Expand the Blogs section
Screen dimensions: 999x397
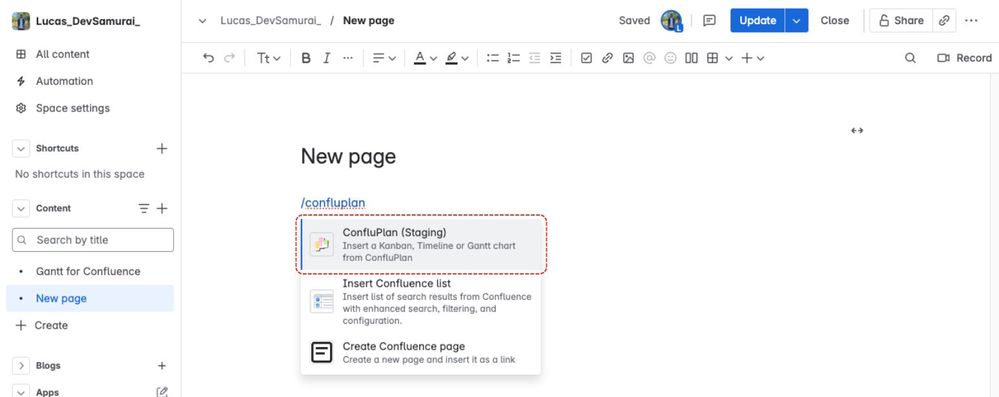point(21,366)
